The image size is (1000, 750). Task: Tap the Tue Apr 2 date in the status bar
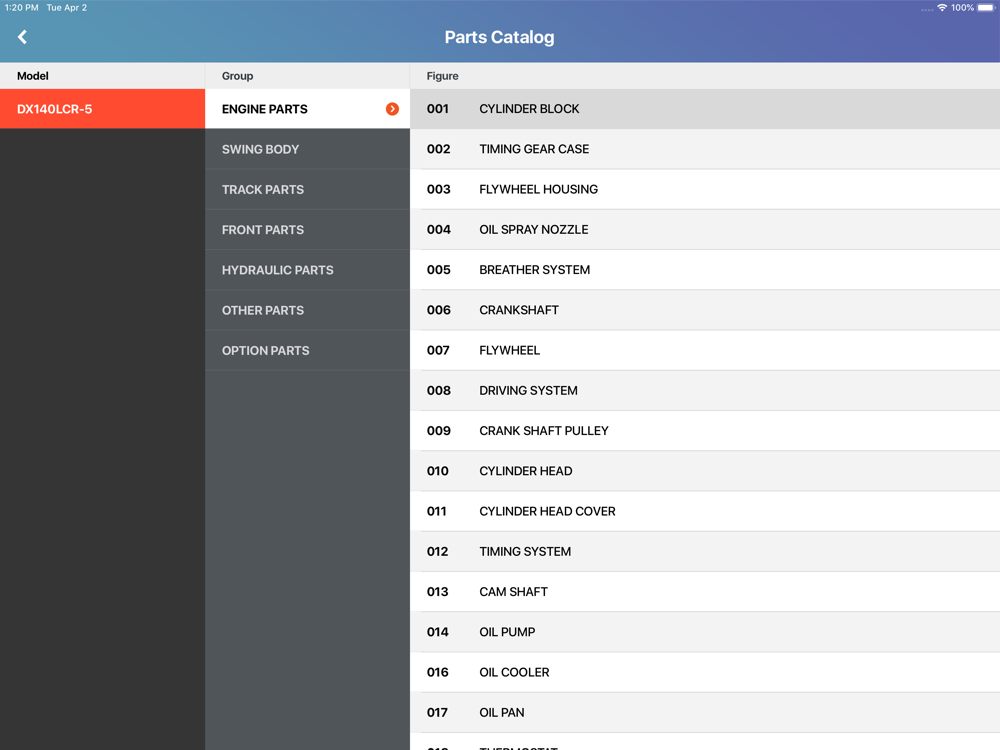click(x=66, y=8)
